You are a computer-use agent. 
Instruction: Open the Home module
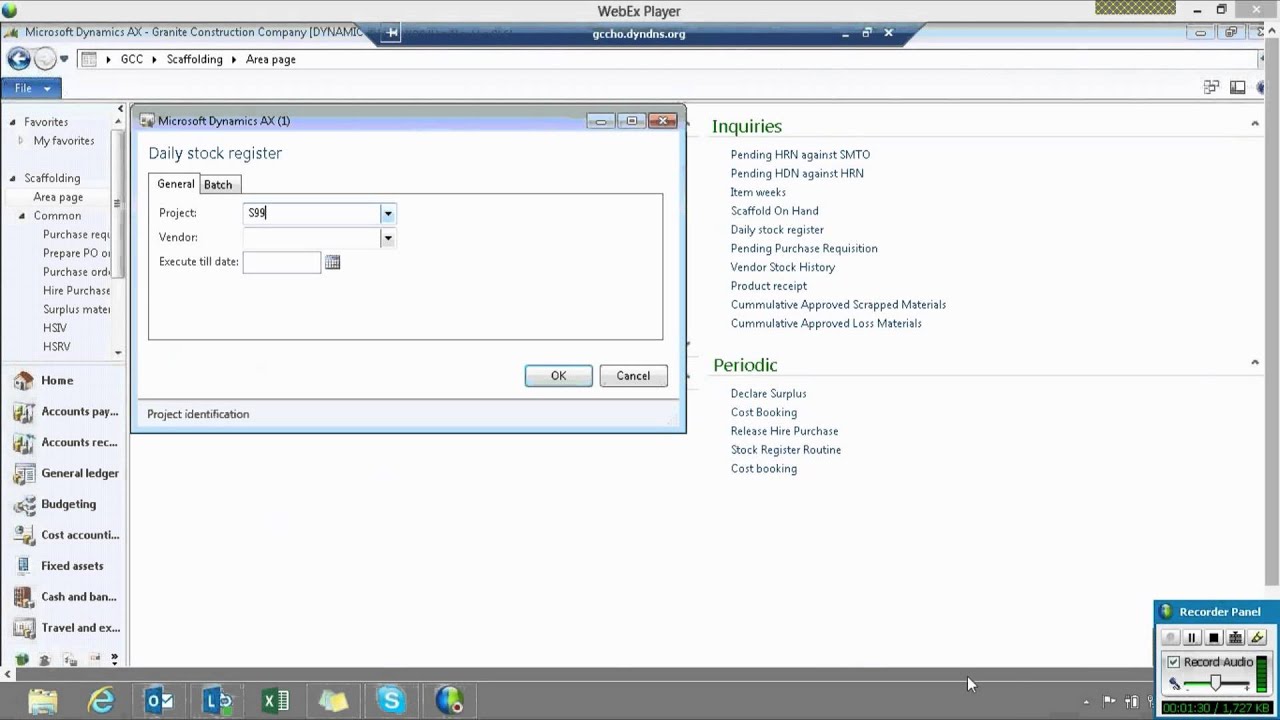pos(63,380)
